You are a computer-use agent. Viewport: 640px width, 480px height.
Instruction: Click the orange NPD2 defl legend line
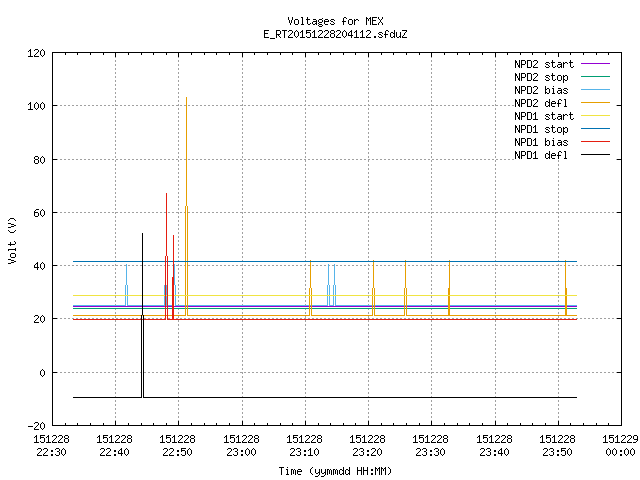point(596,102)
